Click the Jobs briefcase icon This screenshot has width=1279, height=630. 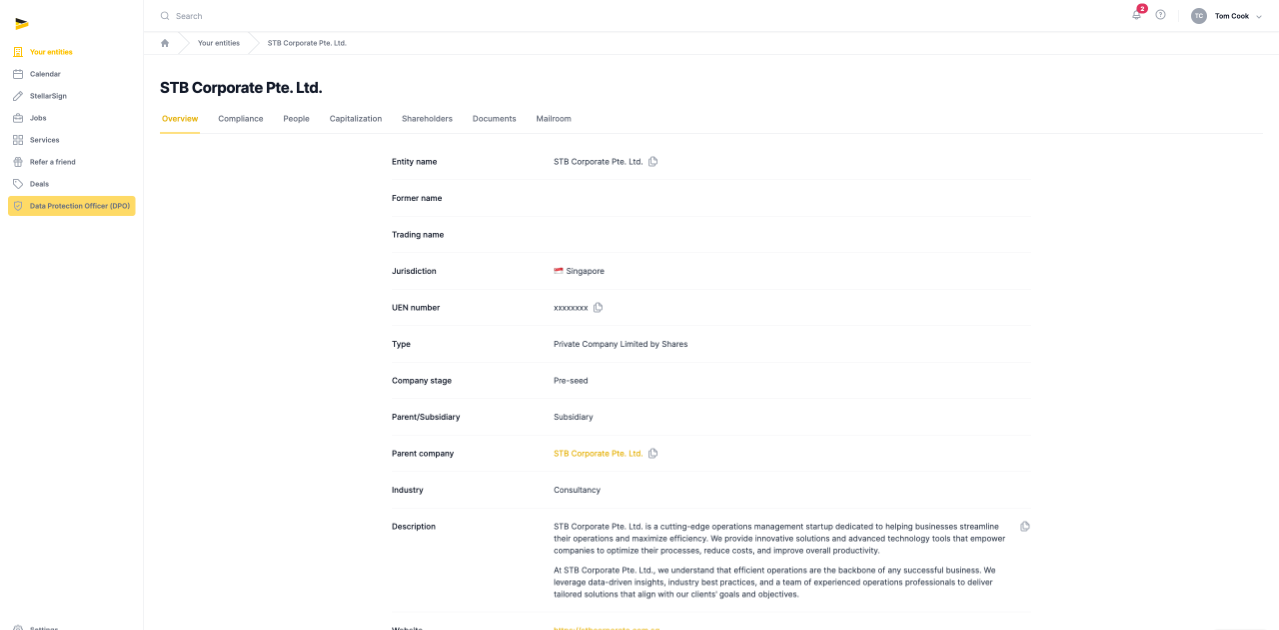18,118
